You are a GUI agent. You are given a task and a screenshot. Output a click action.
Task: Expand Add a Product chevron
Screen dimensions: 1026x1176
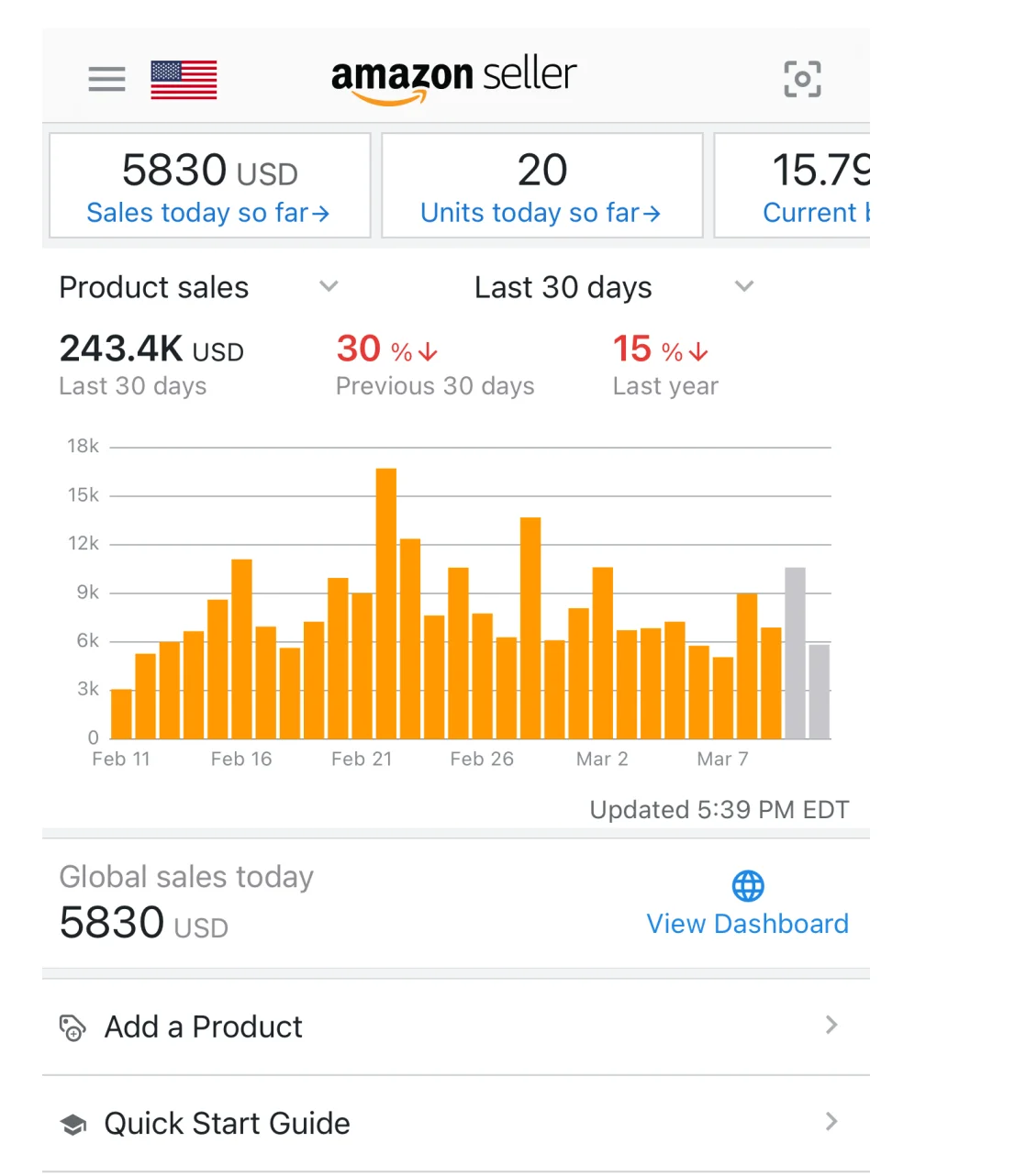tap(831, 1026)
